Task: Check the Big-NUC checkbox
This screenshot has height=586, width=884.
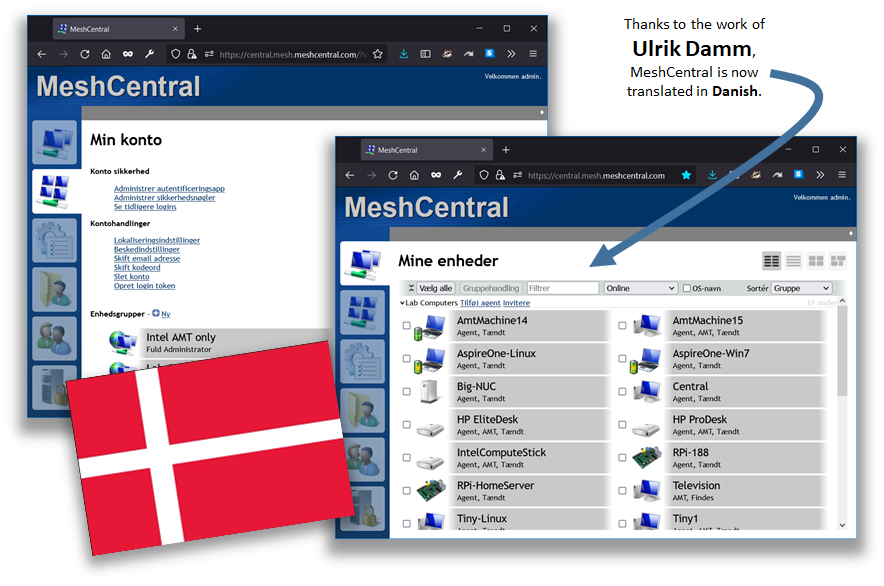Action: click(x=406, y=391)
